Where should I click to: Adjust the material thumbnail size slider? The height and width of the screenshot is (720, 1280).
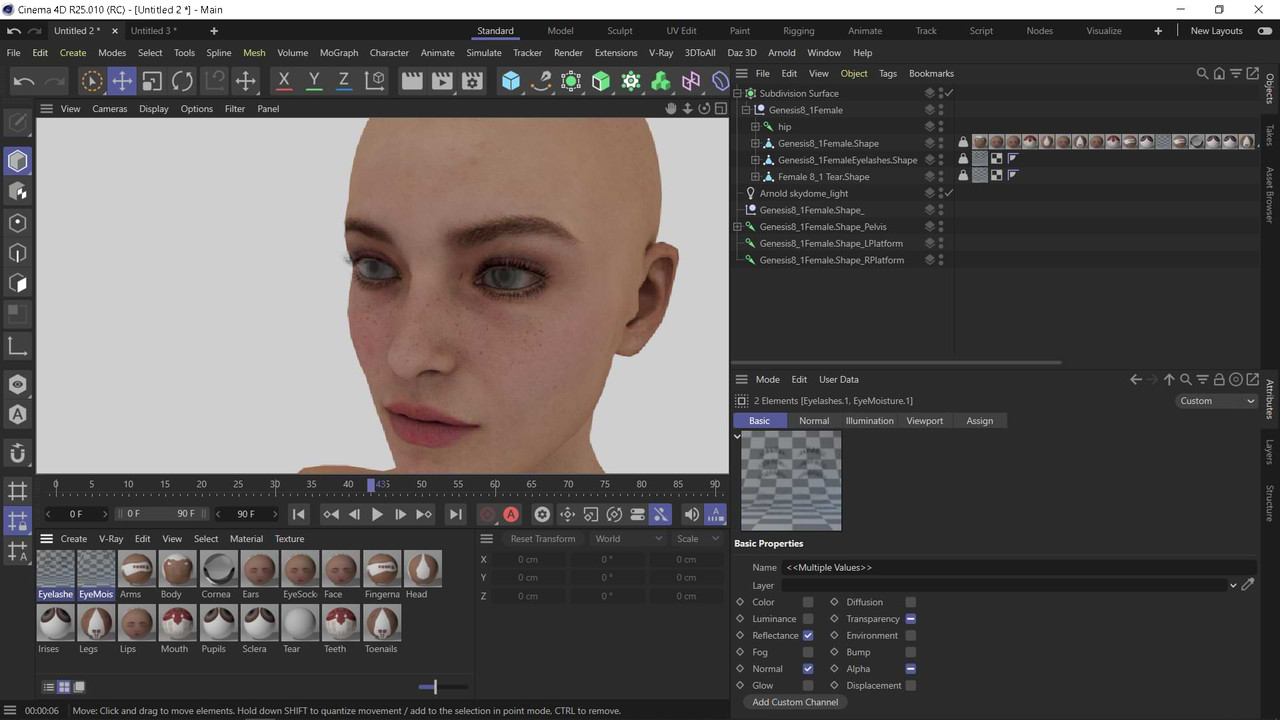(x=434, y=687)
